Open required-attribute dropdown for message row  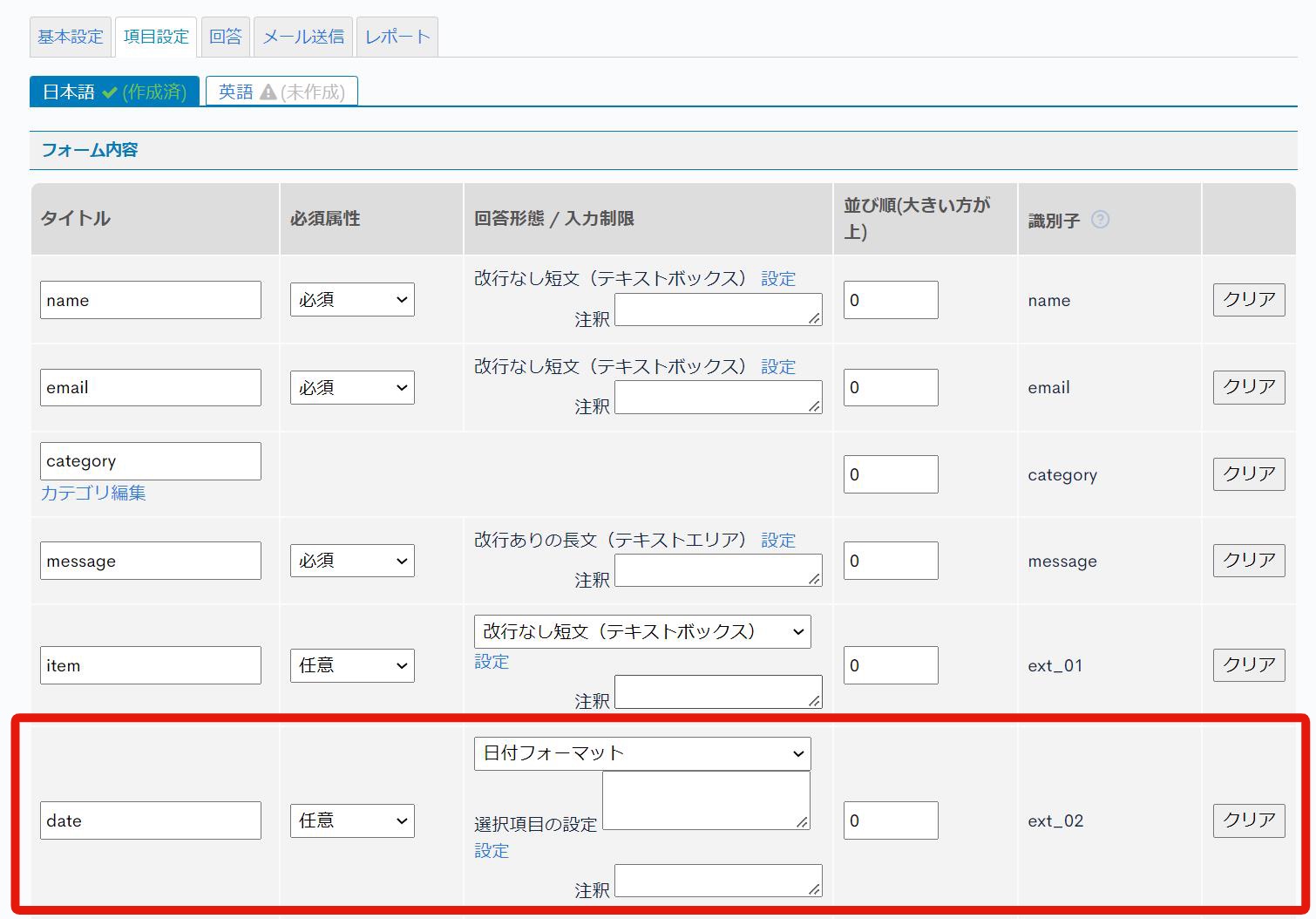click(x=352, y=561)
